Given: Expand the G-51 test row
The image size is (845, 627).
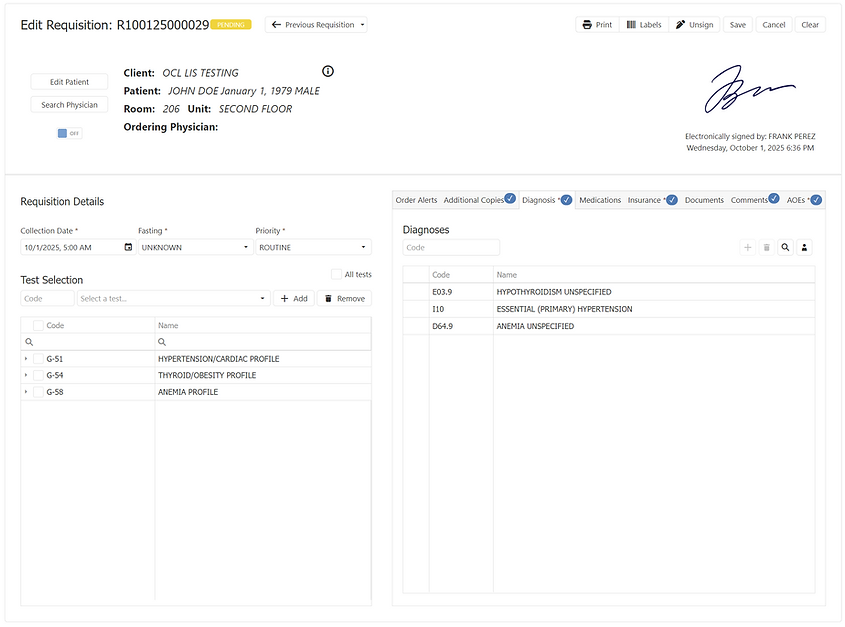Looking at the screenshot, I should (x=26, y=359).
